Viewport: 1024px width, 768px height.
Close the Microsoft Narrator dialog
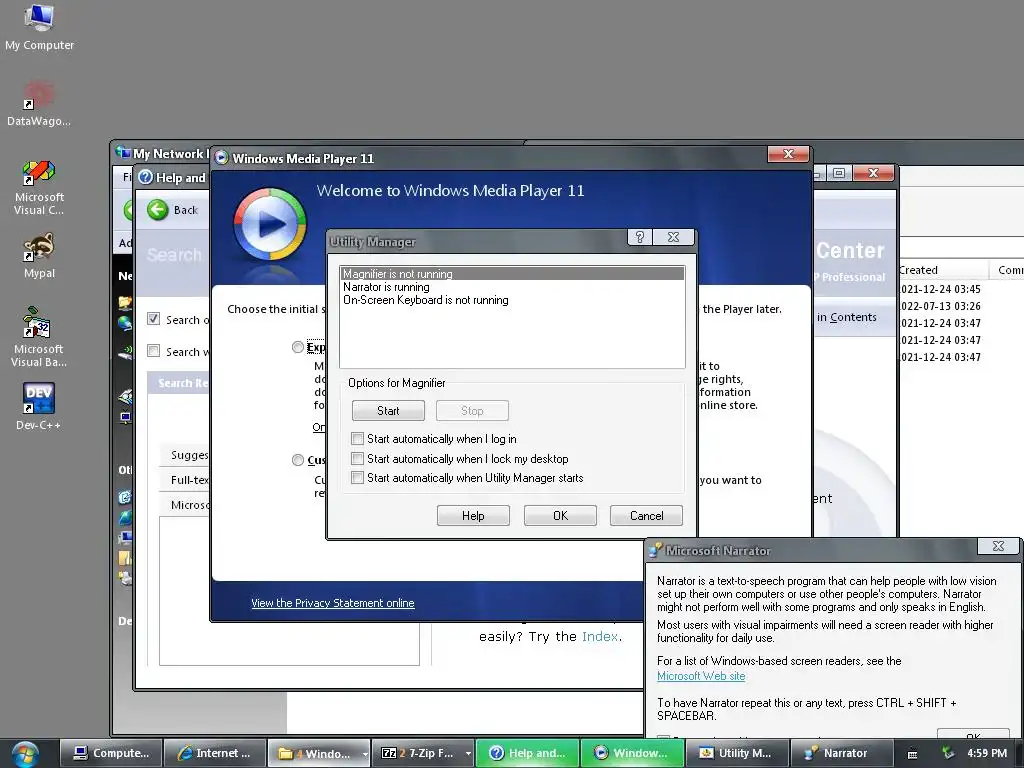998,546
